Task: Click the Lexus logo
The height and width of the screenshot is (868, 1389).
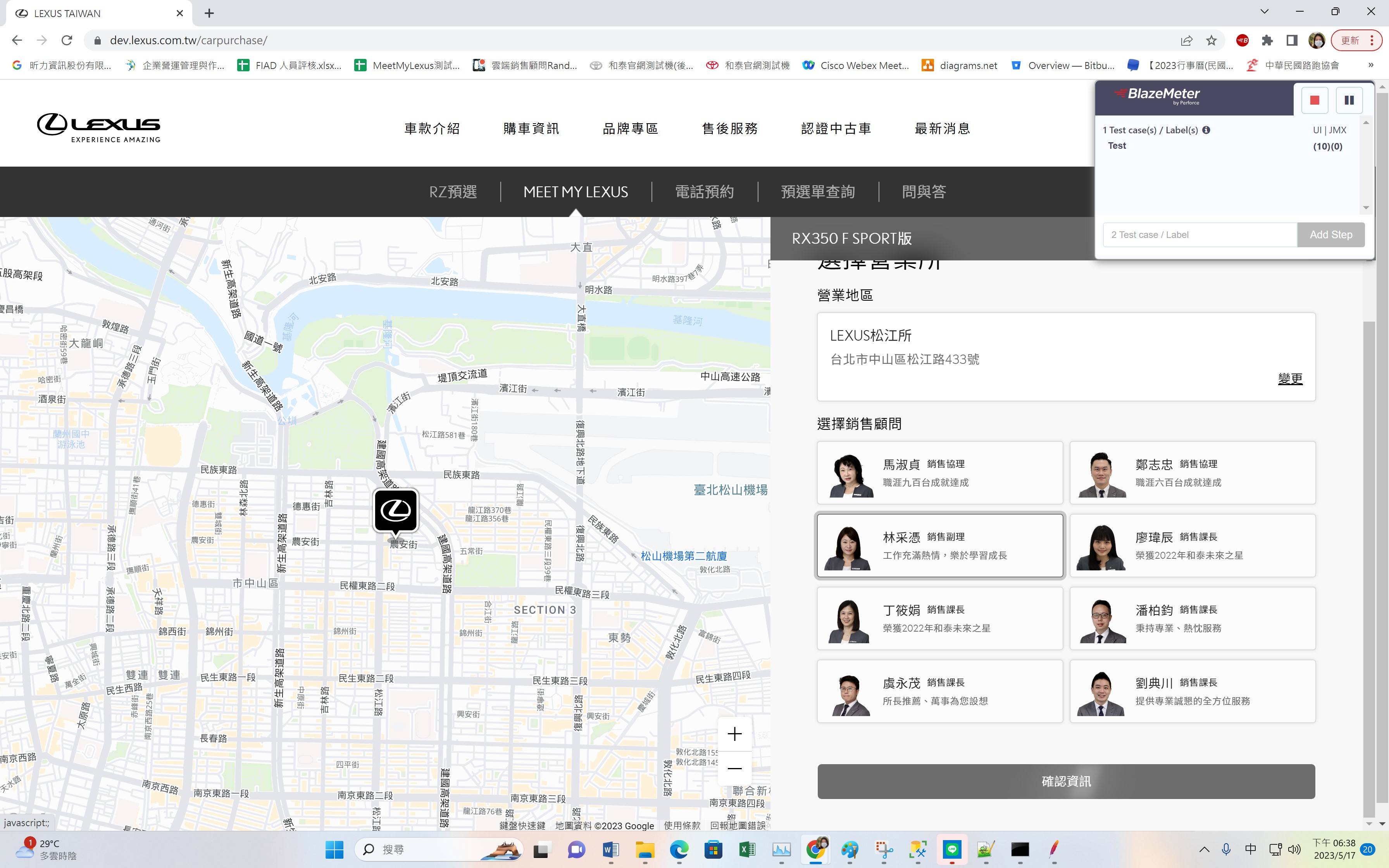Action: [x=99, y=127]
